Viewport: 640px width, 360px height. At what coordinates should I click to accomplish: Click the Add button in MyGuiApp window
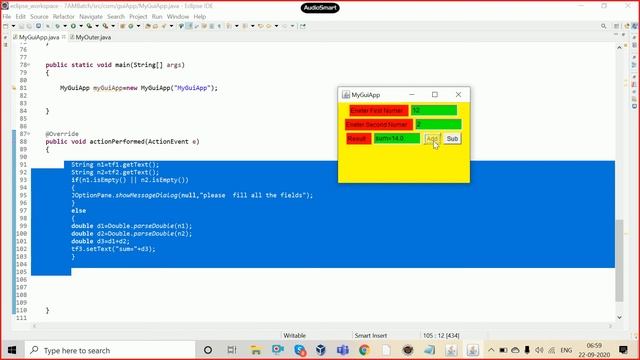pos(432,139)
